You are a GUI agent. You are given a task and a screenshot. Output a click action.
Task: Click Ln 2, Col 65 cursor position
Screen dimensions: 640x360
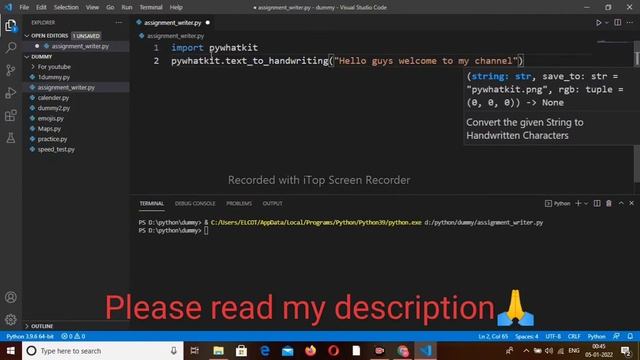tap(493, 336)
